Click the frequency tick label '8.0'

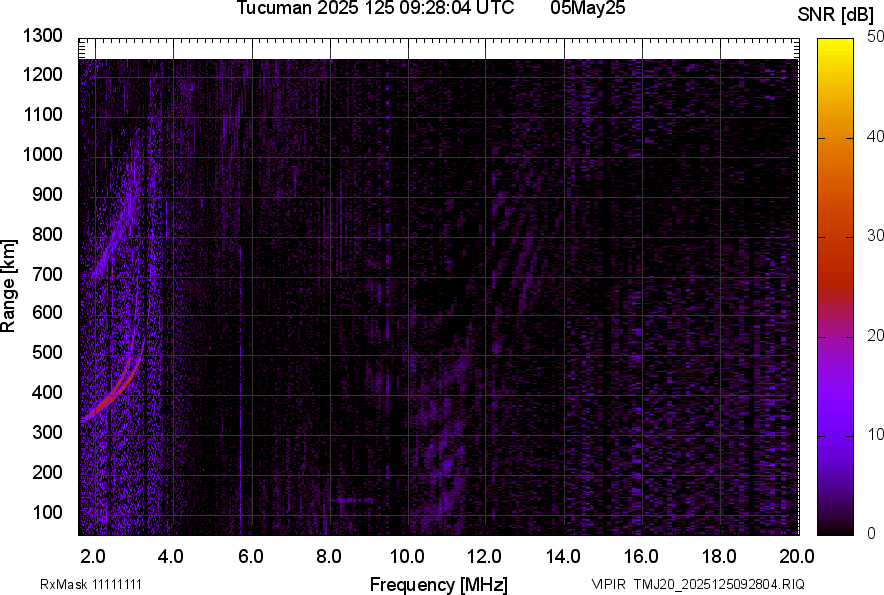(329, 557)
